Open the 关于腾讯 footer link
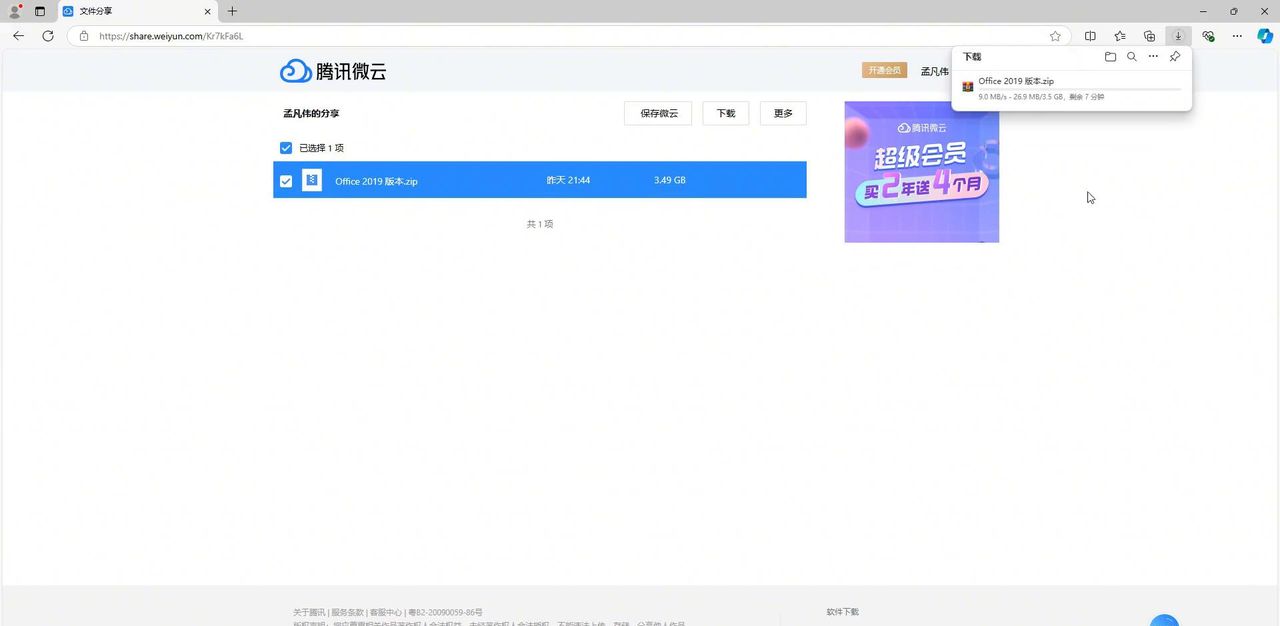The width and height of the screenshot is (1280, 626). tap(309, 612)
